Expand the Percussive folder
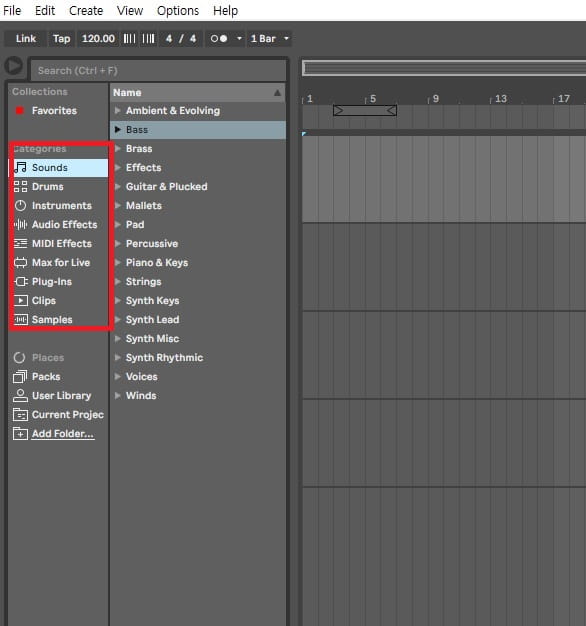Viewport: 586px width, 626px height. click(117, 244)
